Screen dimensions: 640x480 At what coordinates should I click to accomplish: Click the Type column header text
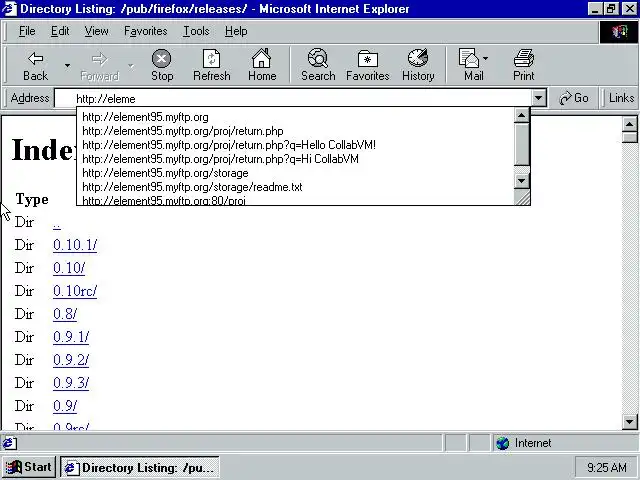(x=32, y=199)
